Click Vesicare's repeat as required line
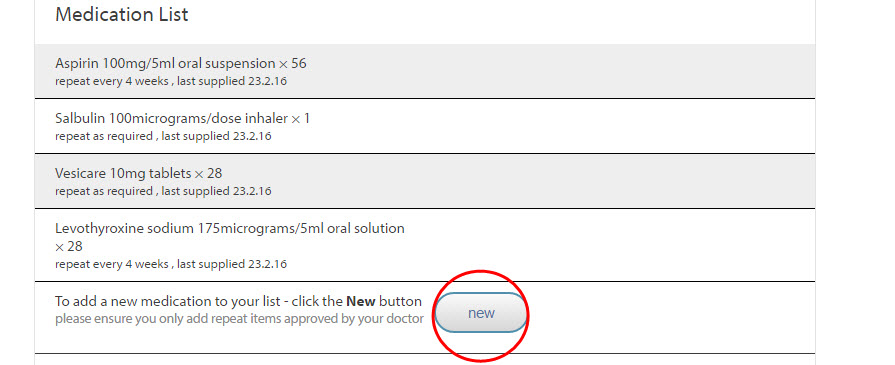The height and width of the screenshot is (365, 895). pos(103,191)
